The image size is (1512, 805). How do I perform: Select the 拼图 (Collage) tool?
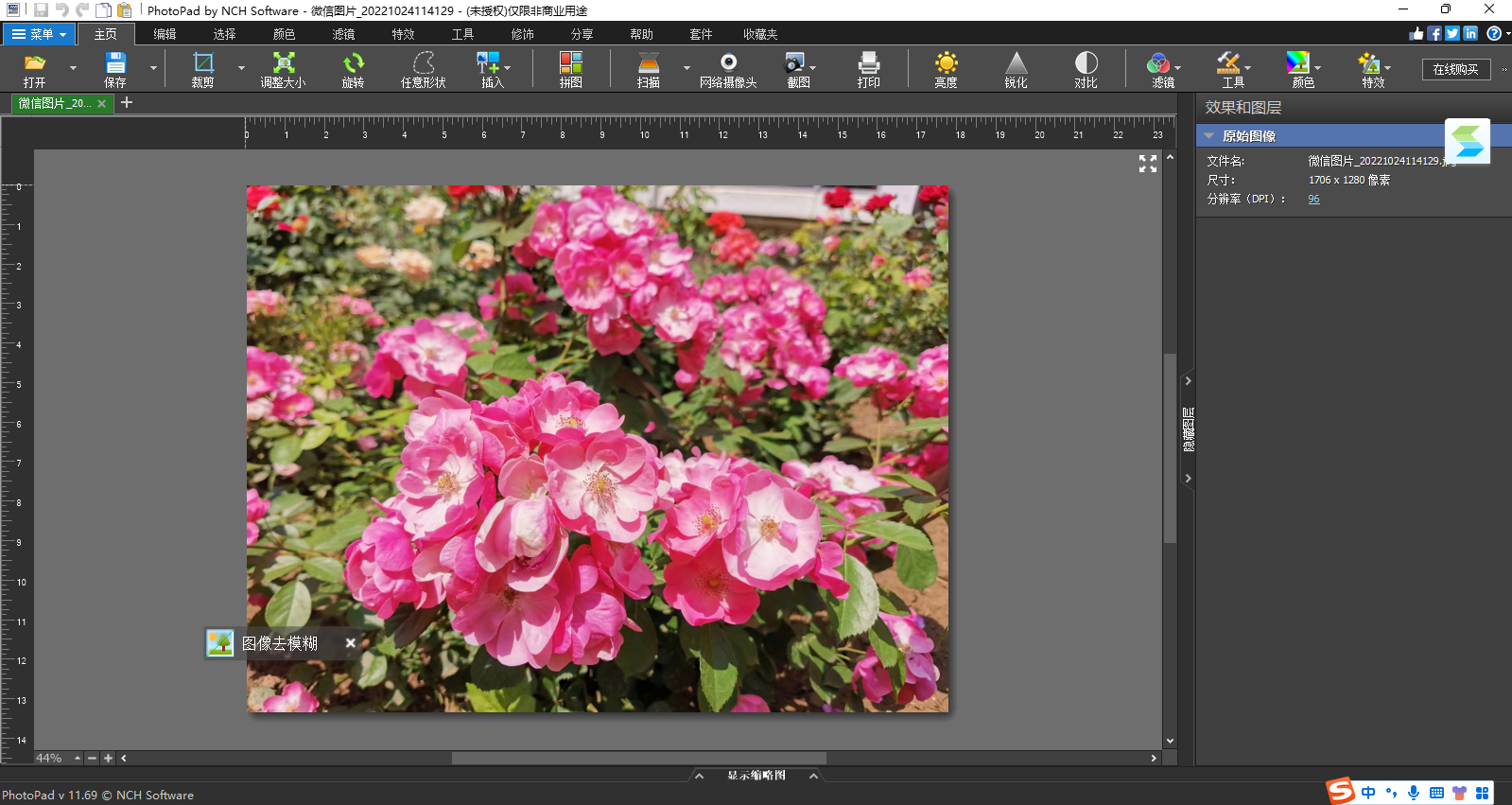click(x=570, y=63)
